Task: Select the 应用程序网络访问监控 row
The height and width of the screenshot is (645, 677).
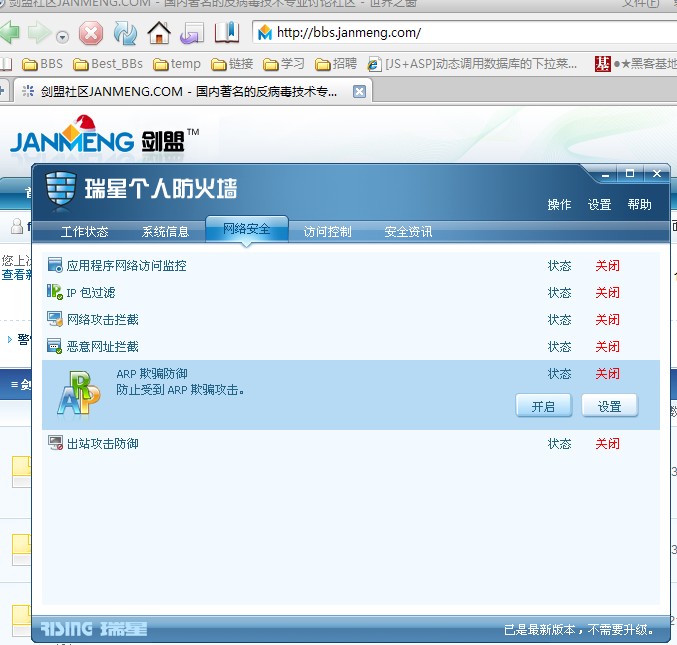Action: coord(351,266)
